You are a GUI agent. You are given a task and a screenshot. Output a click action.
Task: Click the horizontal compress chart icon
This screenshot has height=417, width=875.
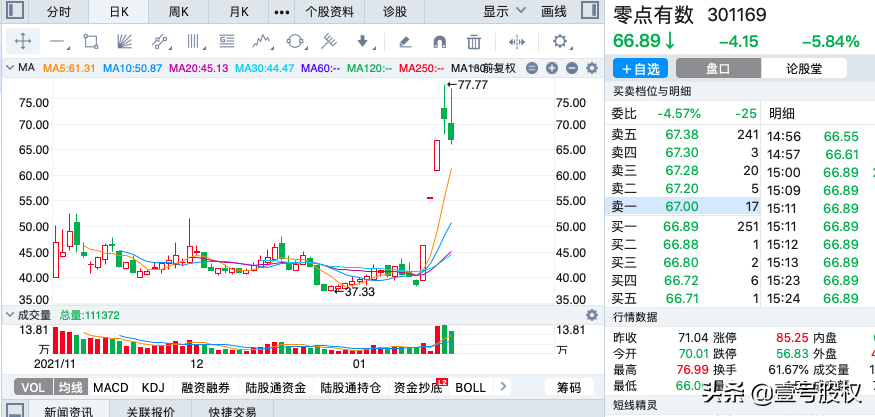tap(517, 41)
